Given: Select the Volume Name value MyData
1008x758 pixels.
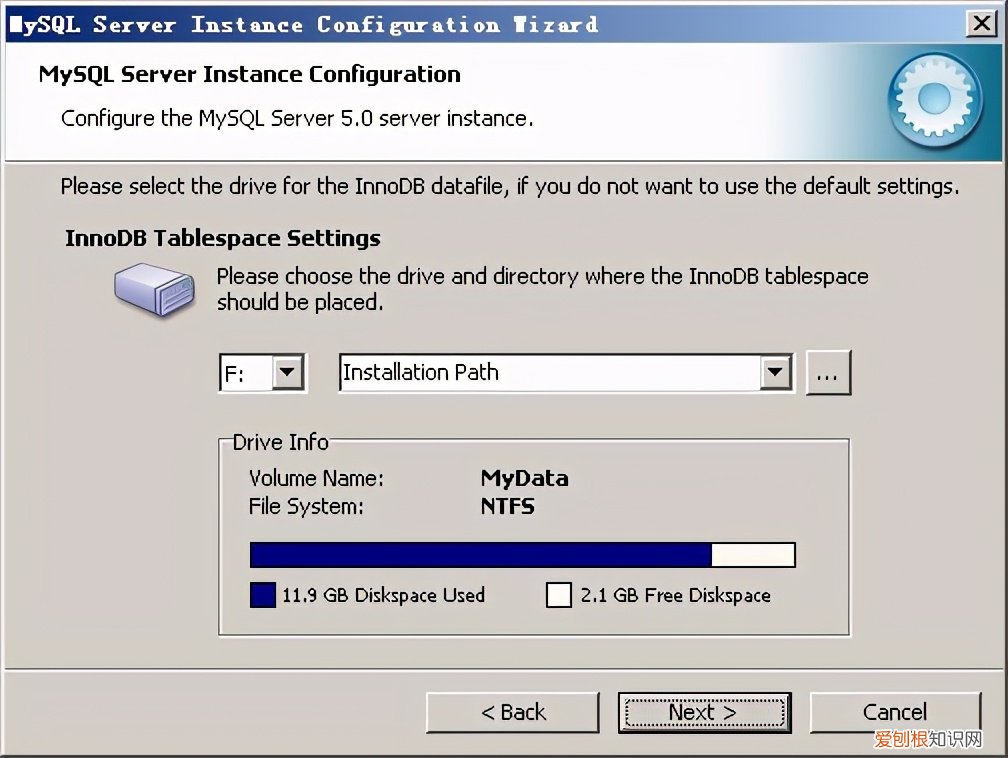Looking at the screenshot, I should tap(524, 478).
